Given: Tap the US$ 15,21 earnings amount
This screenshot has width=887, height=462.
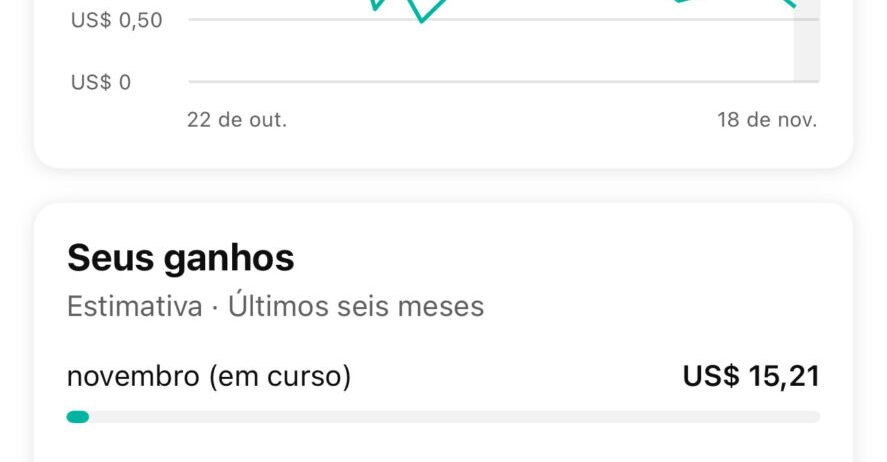Looking at the screenshot, I should click(751, 377).
